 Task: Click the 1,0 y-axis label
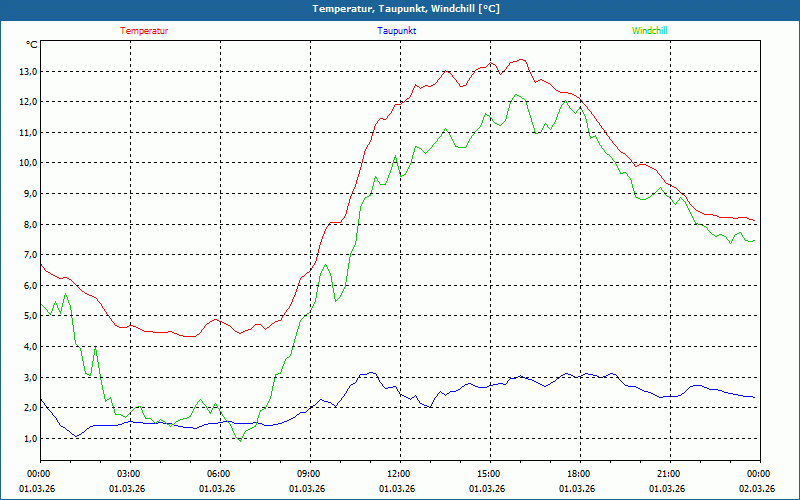click(31, 439)
